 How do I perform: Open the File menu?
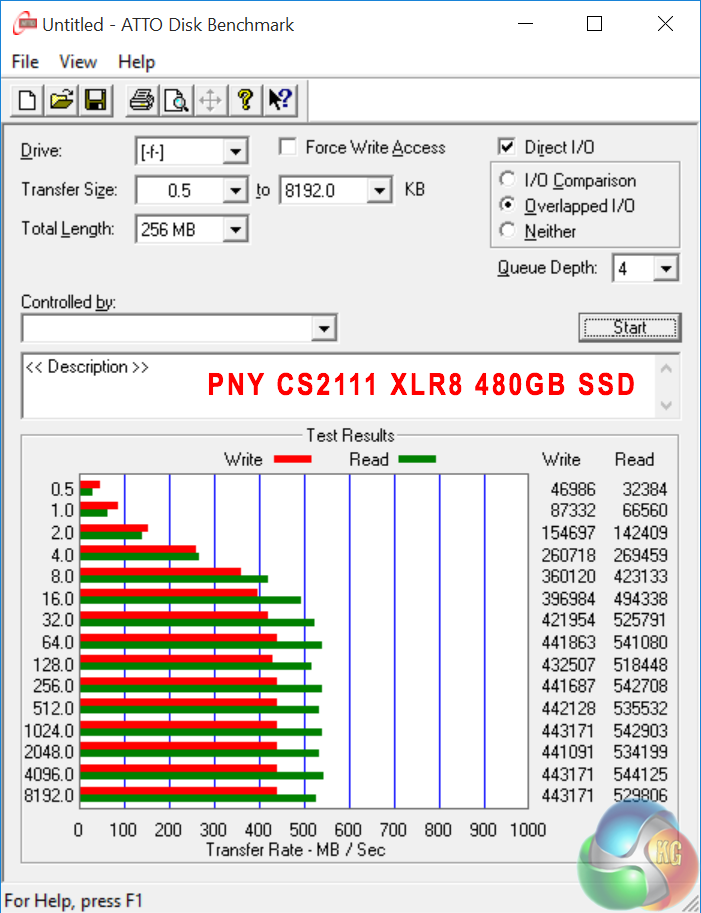pyautogui.click(x=25, y=62)
